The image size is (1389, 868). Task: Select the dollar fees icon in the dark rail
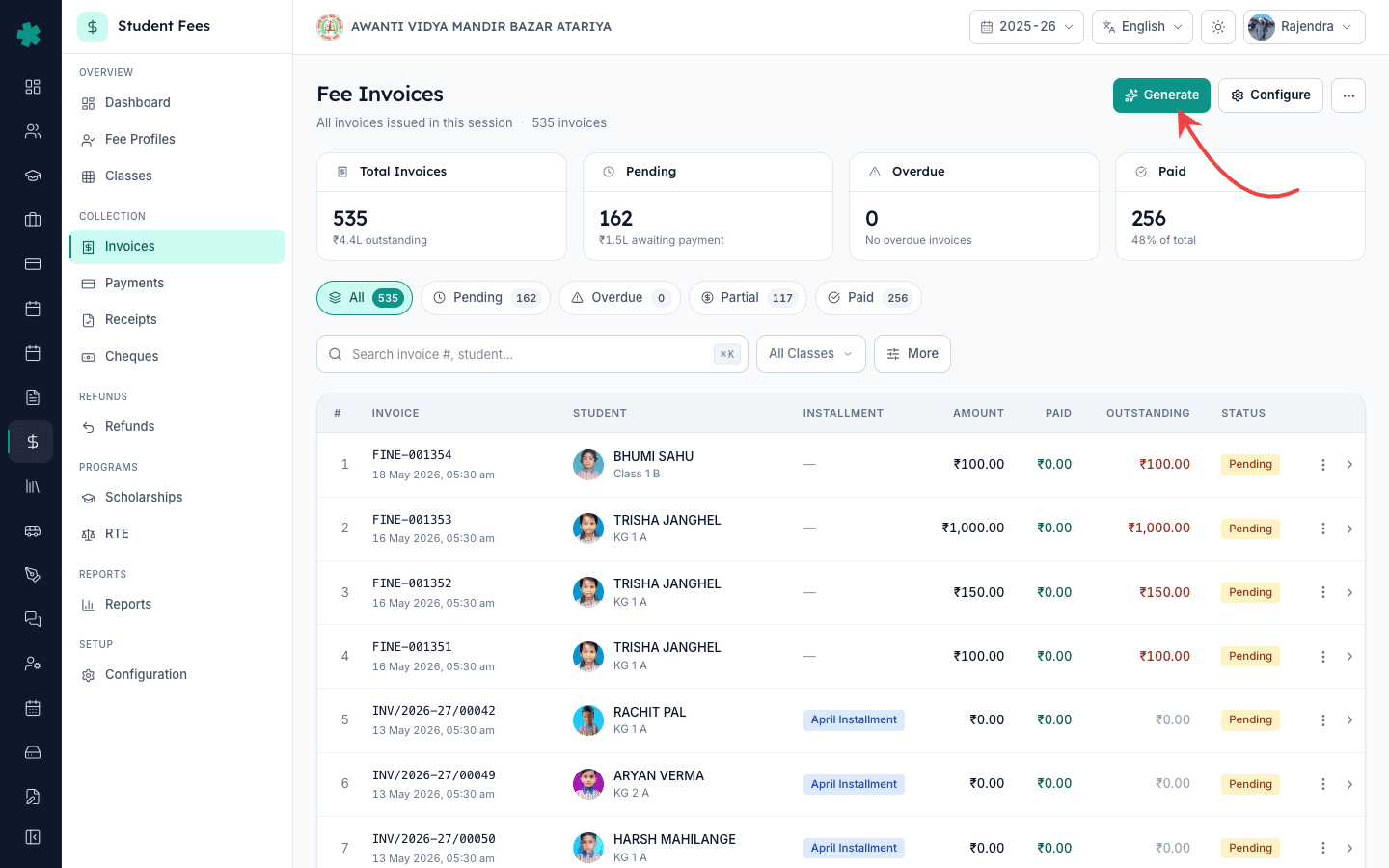[x=33, y=442]
